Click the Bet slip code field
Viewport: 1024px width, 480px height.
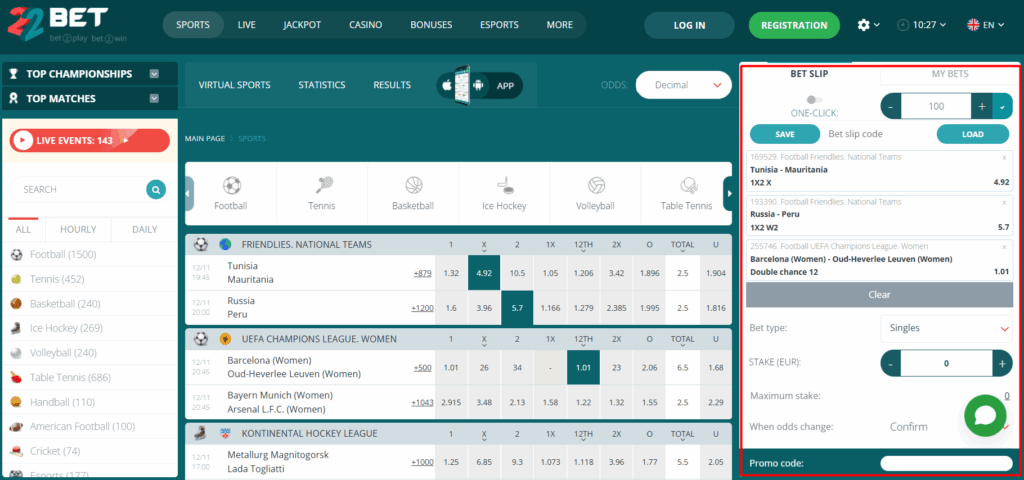pyautogui.click(x=878, y=134)
